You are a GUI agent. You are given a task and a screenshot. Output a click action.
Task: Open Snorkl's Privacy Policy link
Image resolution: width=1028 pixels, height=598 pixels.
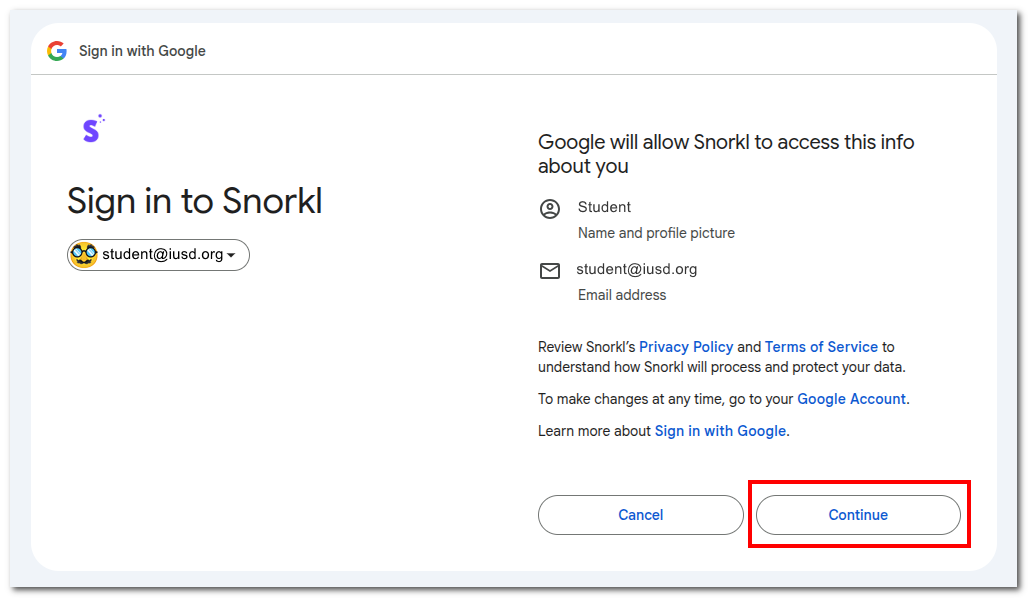click(686, 347)
